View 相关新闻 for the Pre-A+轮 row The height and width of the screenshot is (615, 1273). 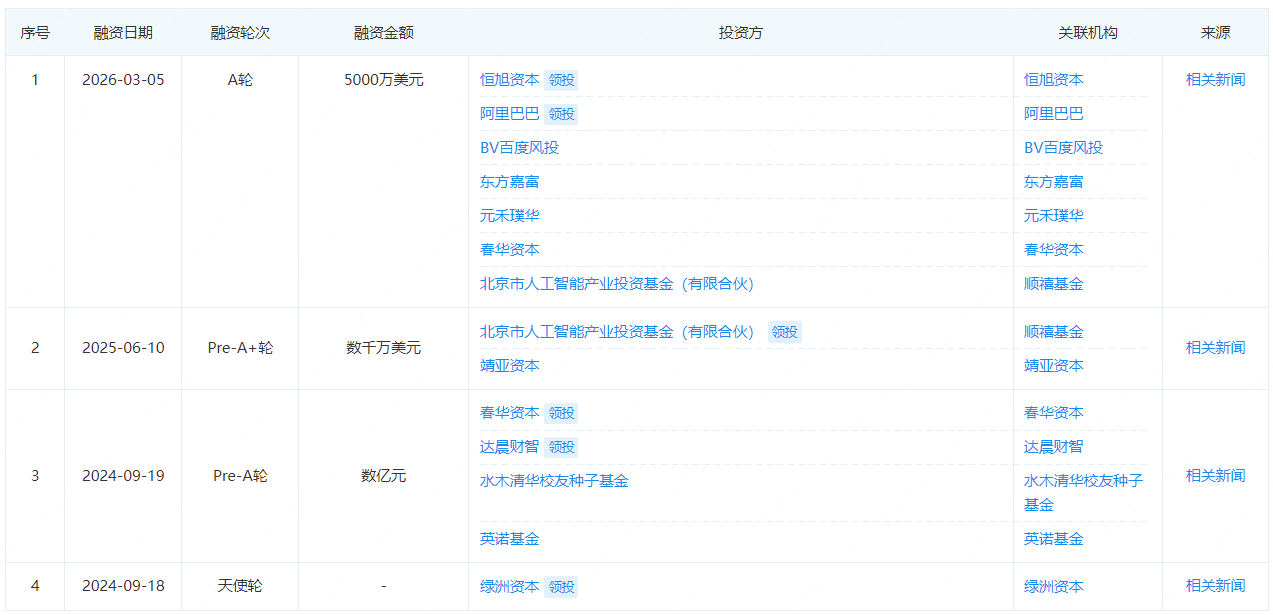(1215, 348)
